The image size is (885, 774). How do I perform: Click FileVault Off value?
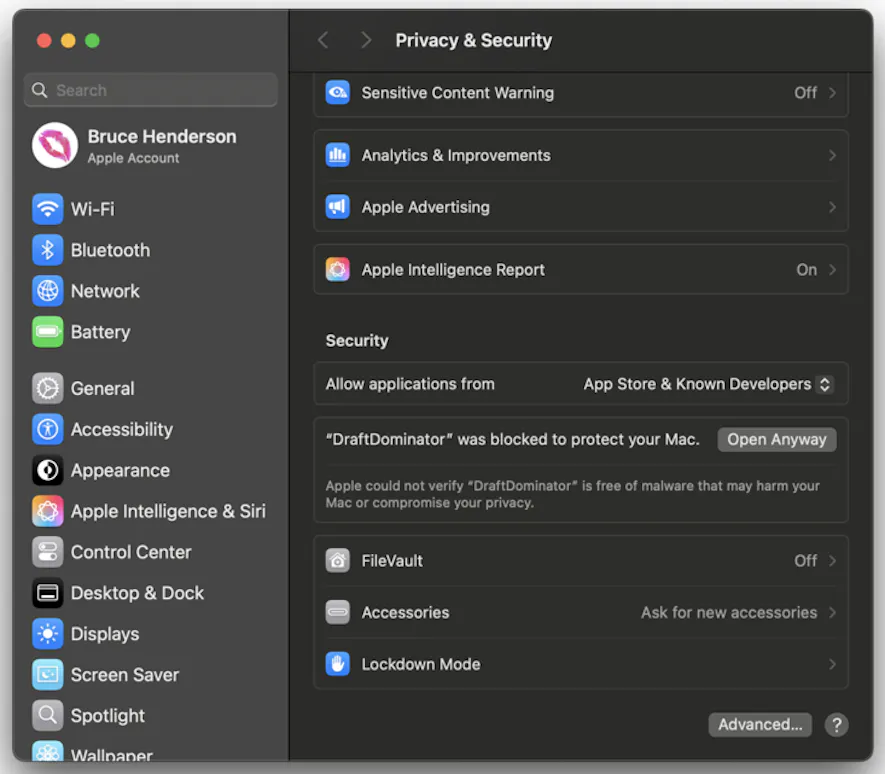(x=805, y=561)
